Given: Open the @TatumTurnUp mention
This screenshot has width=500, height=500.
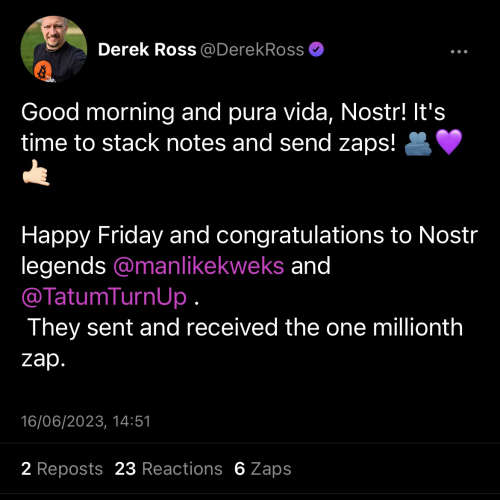Looking at the screenshot, I should 104,297.
